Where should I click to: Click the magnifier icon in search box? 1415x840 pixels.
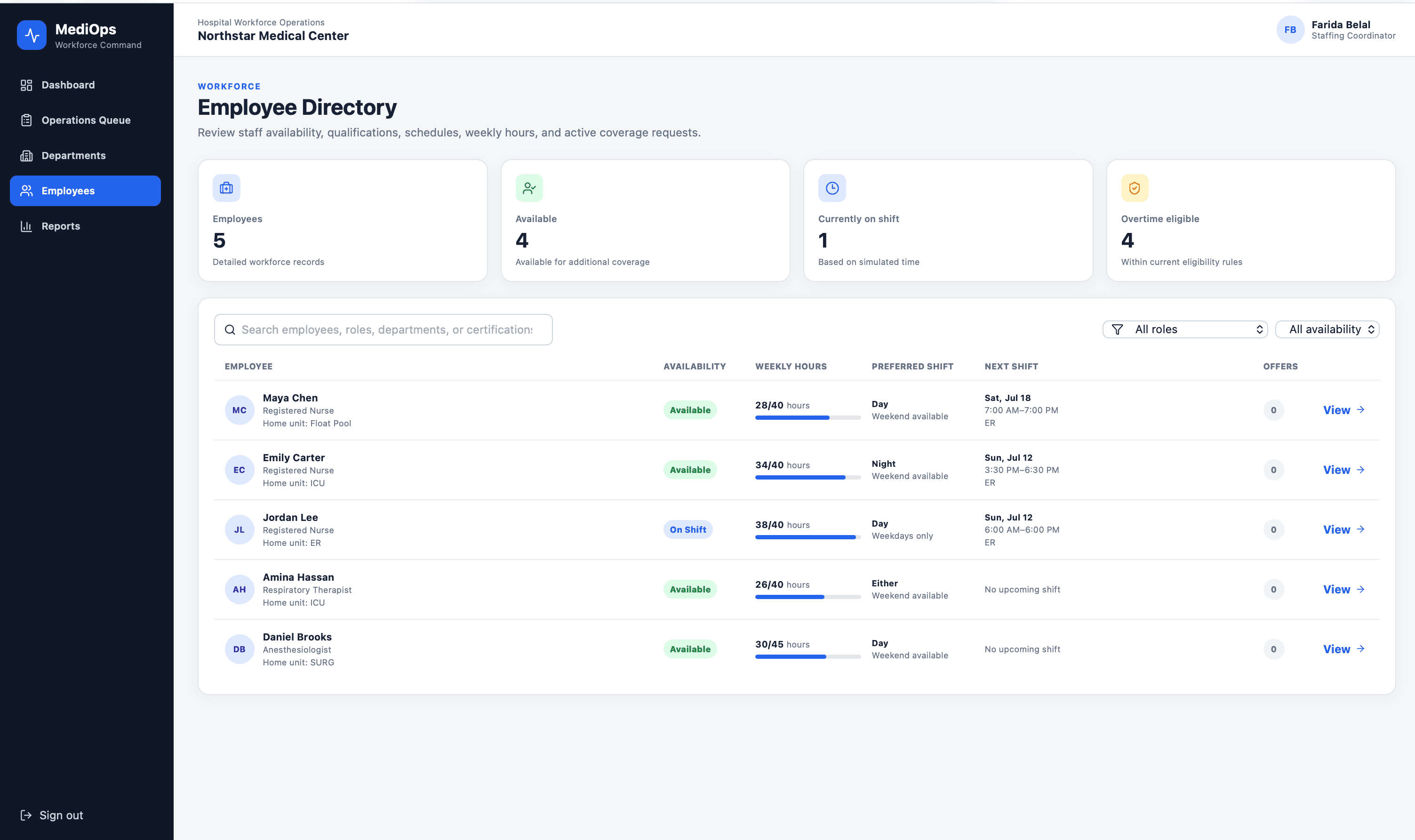point(230,329)
